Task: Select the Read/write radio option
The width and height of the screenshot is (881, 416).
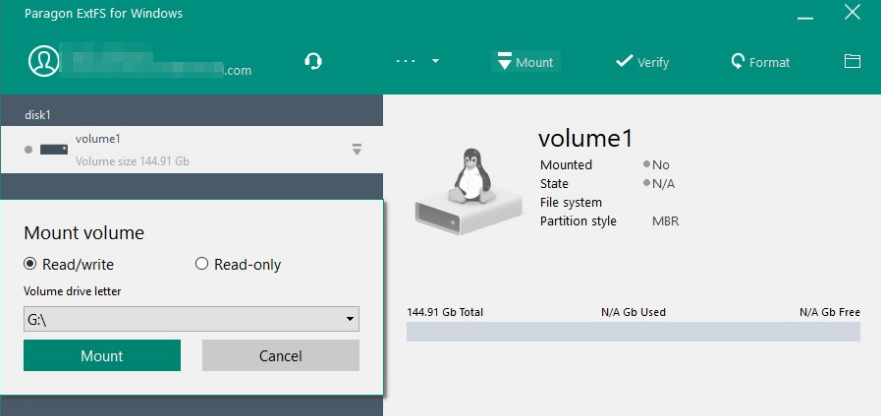Action: pos(69,264)
